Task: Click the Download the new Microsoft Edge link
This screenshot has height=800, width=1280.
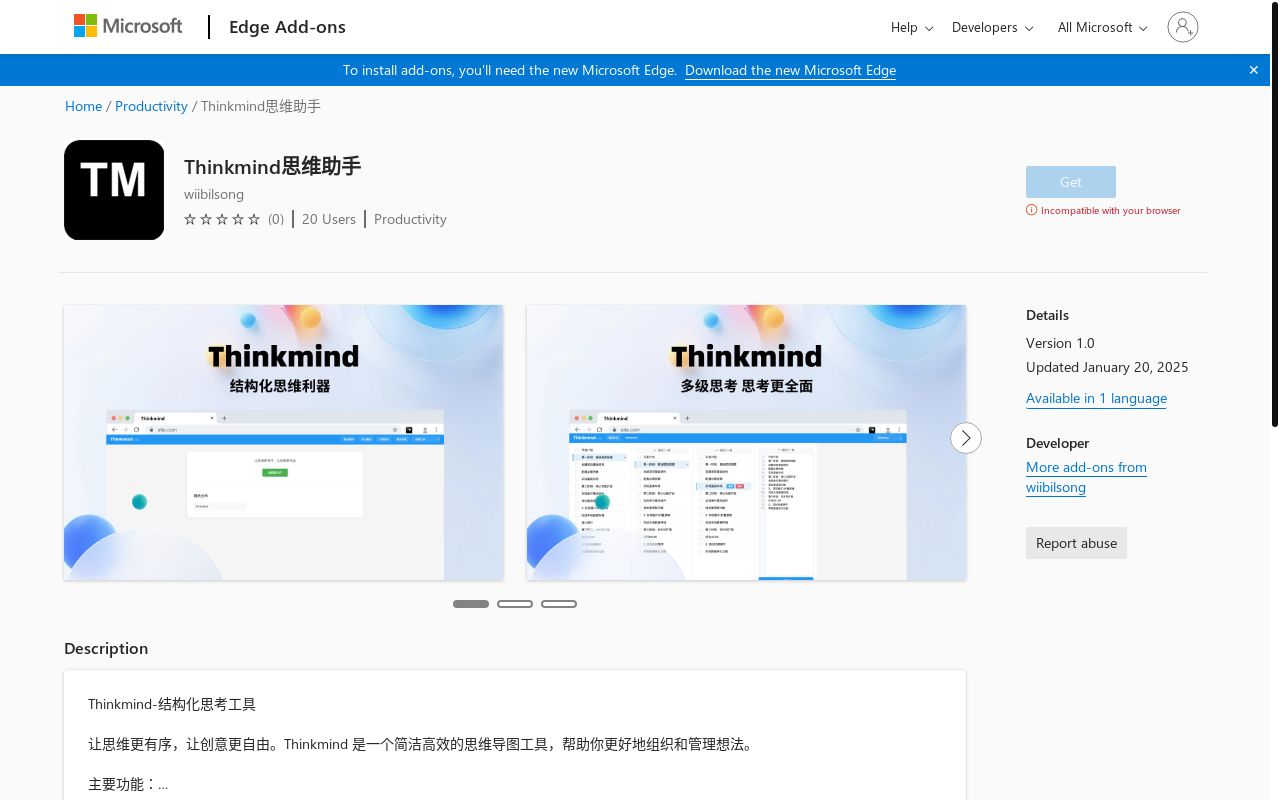Action: [x=790, y=70]
